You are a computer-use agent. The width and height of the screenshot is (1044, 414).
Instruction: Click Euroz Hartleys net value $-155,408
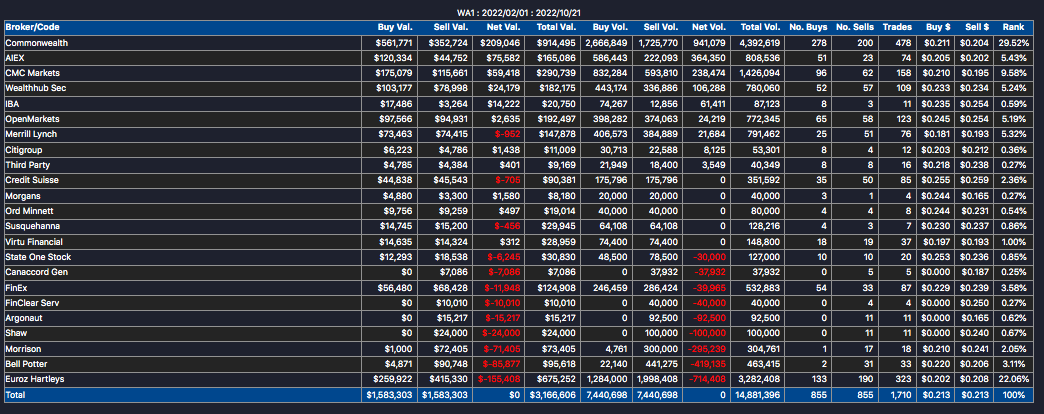point(499,379)
